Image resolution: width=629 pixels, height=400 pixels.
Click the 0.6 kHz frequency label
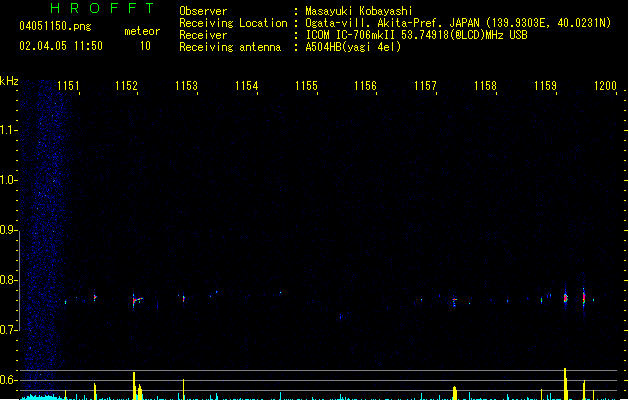click(x=8, y=380)
